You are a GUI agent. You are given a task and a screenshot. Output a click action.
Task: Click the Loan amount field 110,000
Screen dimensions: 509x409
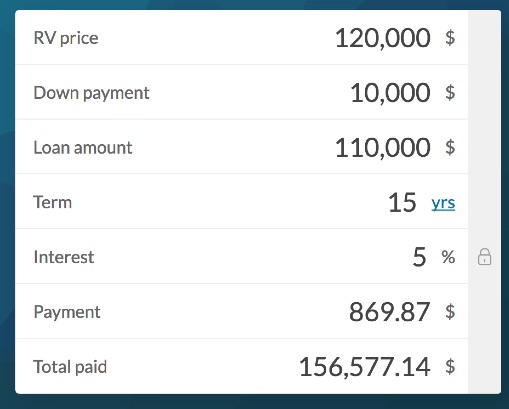pos(383,148)
